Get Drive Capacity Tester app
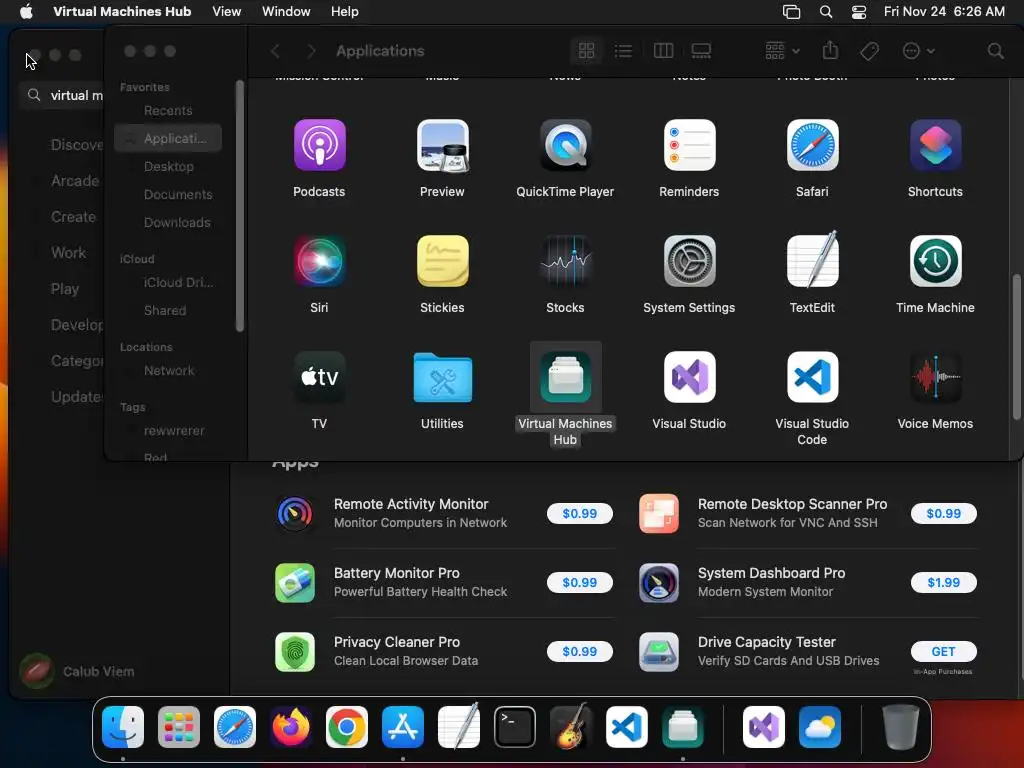The width and height of the screenshot is (1024, 768). 943,652
